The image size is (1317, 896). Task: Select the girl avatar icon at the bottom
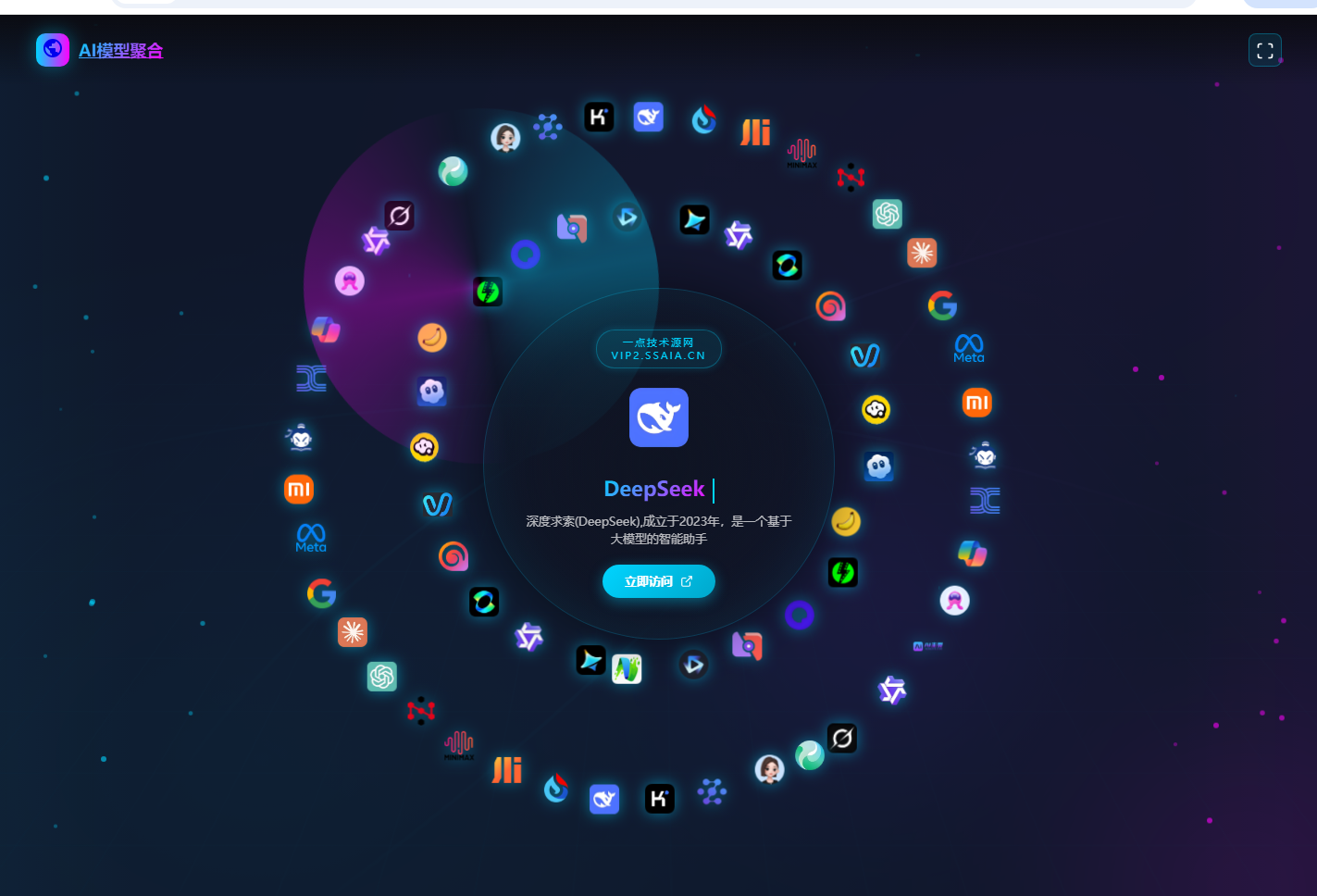click(x=769, y=768)
